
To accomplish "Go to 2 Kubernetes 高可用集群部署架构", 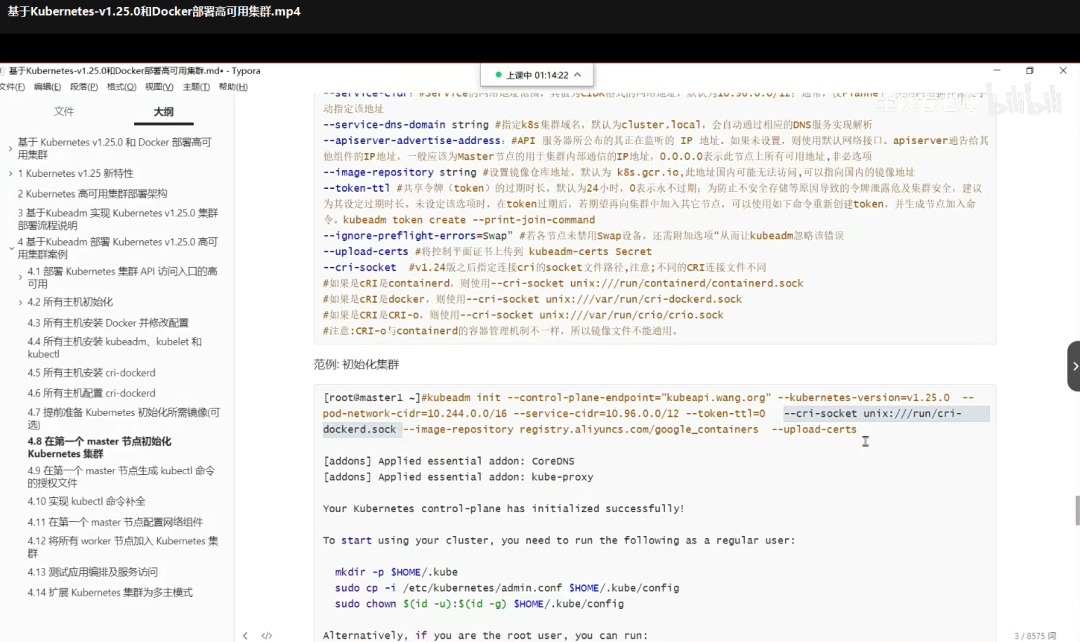I will click(92, 194).
